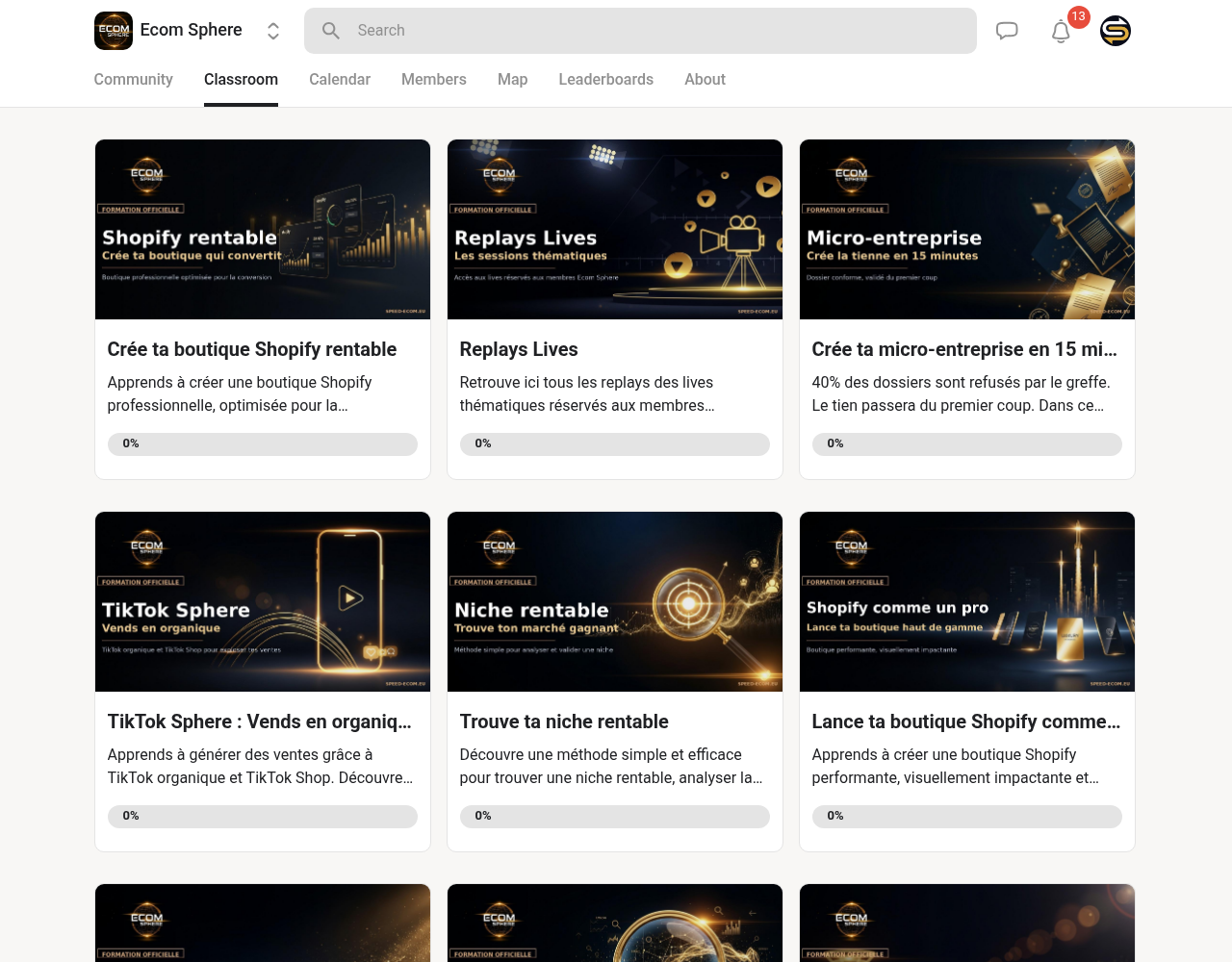View the Map tab

pyautogui.click(x=512, y=80)
